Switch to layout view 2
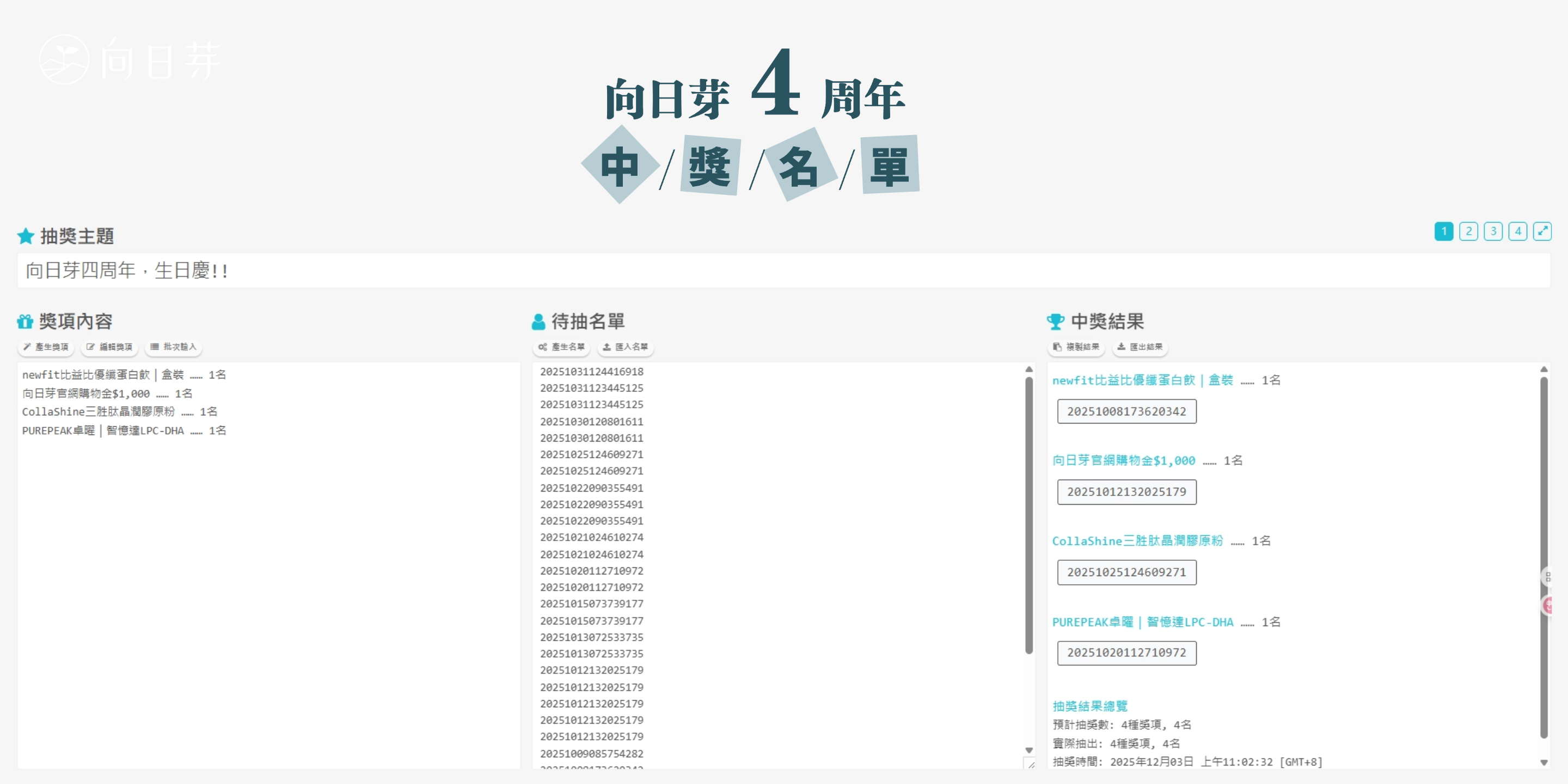This screenshot has width=1568, height=784. pyautogui.click(x=1468, y=231)
